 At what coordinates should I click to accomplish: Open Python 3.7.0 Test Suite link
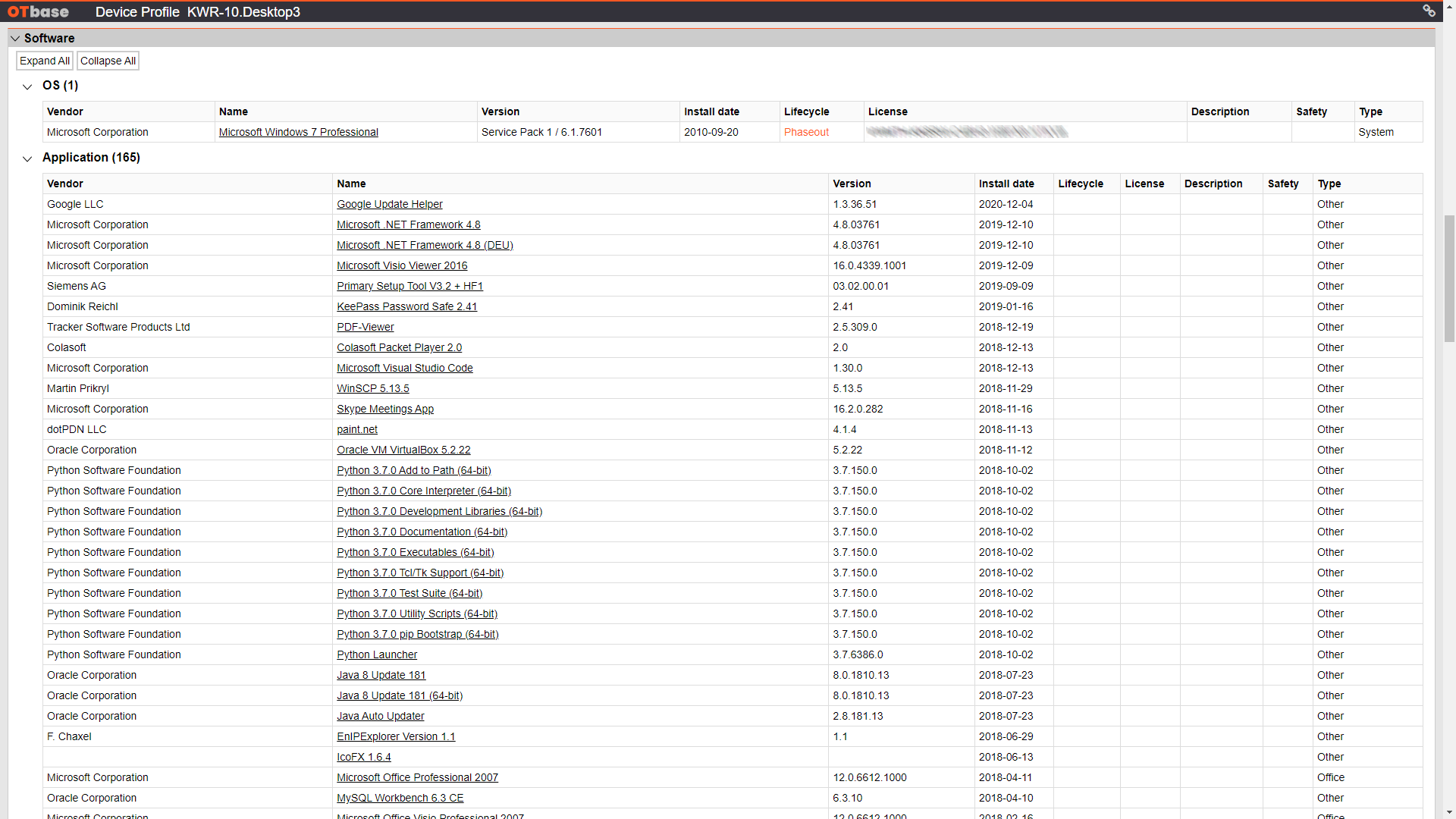pos(409,593)
